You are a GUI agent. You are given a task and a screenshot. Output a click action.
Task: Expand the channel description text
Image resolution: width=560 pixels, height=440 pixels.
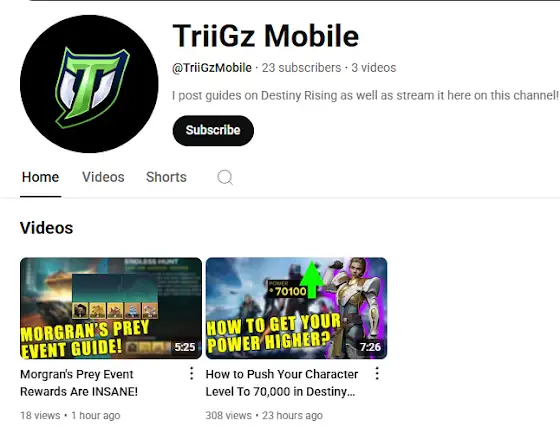(365, 95)
